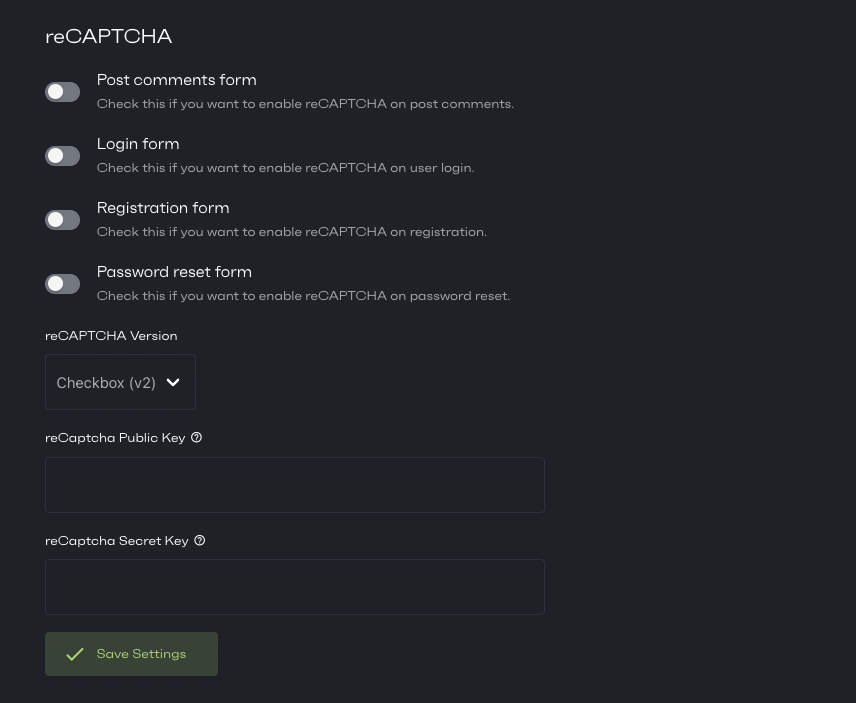Click the reCaptcha Public Key help icon

196,437
